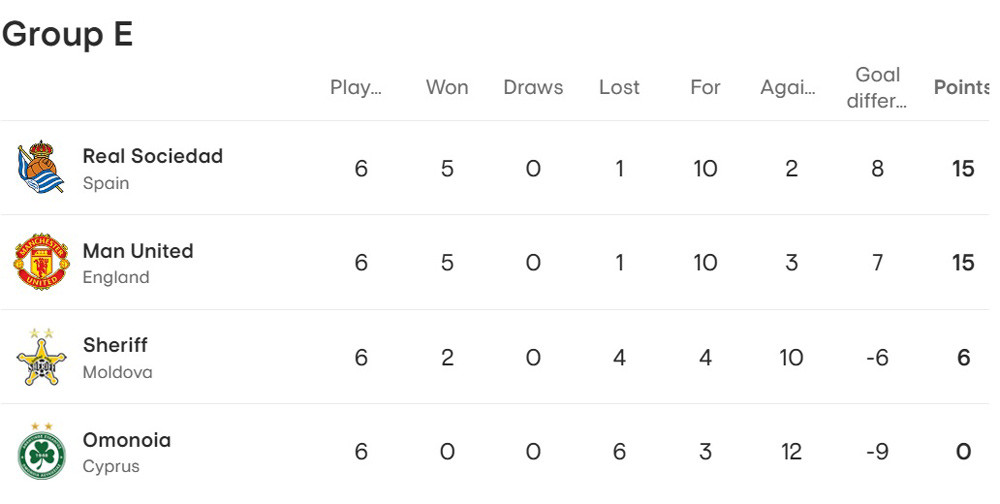Viewport: 1000px width, 504px height.
Task: Click the Won column header
Action: pyautogui.click(x=447, y=87)
